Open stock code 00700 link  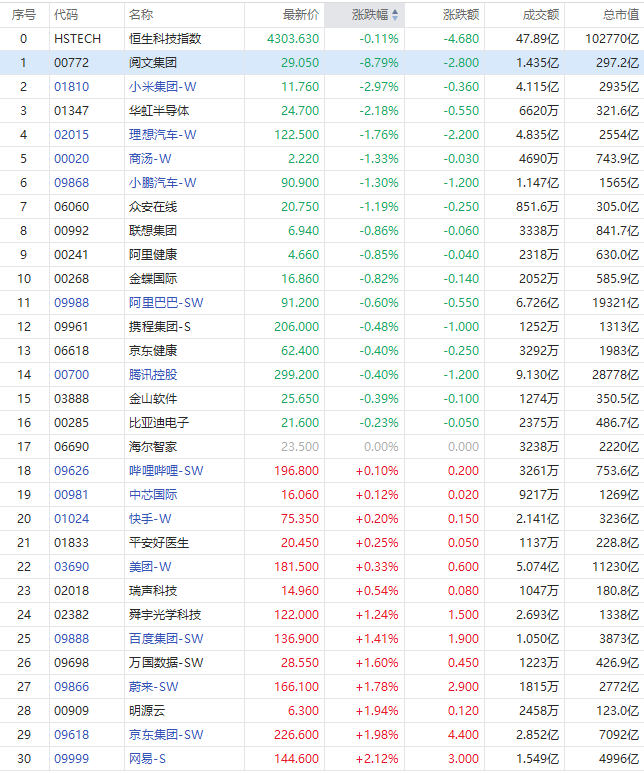pos(72,375)
